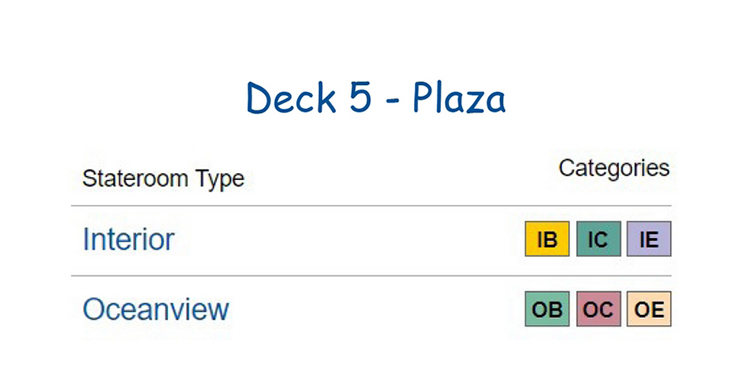
Task: Click the IB interior category box
Action: coord(547,239)
